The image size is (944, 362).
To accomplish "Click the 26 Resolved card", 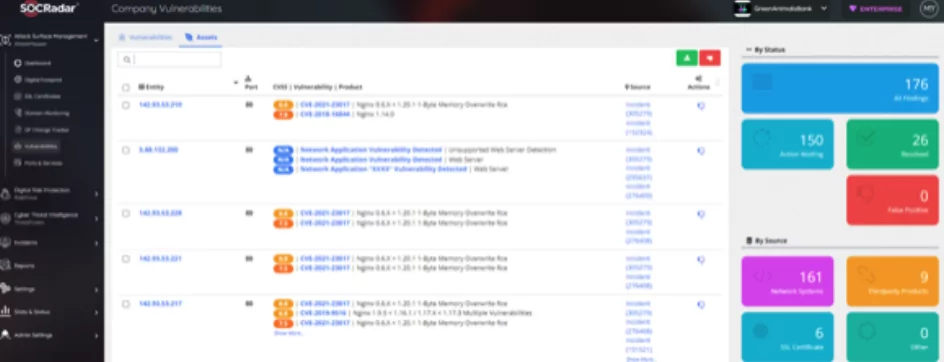I will click(x=892, y=144).
